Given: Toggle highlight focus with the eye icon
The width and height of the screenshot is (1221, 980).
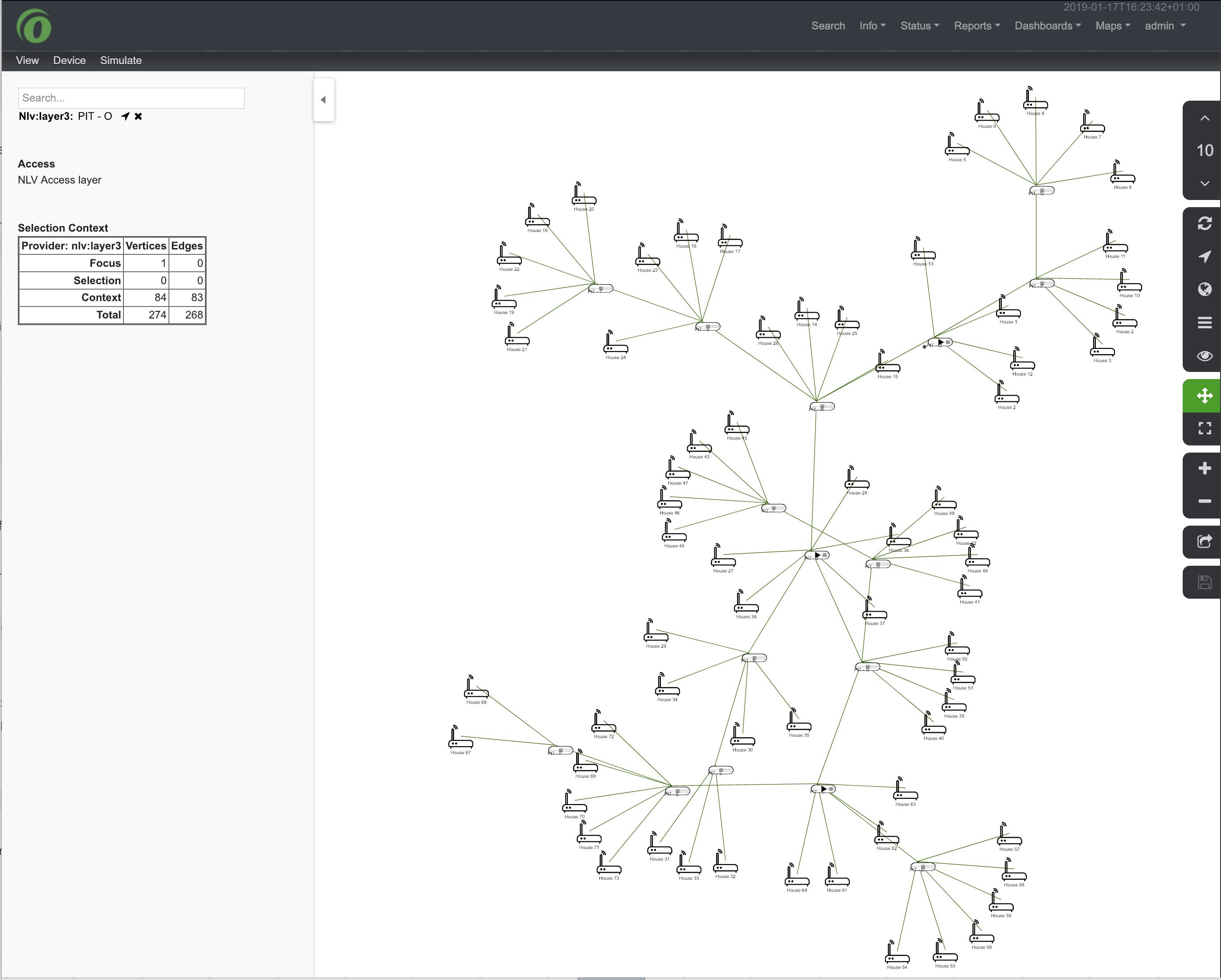Looking at the screenshot, I should 1204,355.
